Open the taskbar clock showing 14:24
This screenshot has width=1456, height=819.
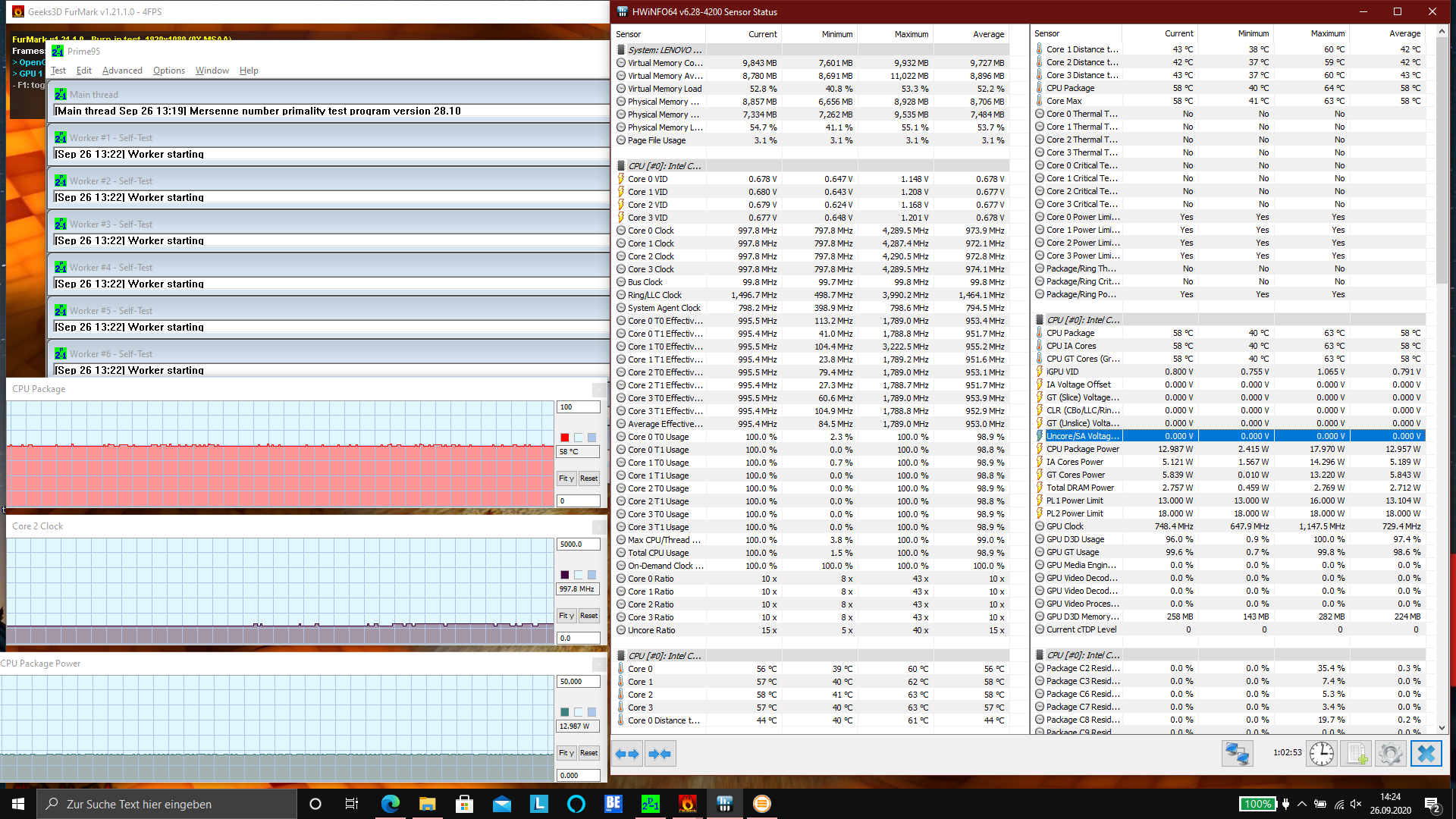tap(1390, 804)
